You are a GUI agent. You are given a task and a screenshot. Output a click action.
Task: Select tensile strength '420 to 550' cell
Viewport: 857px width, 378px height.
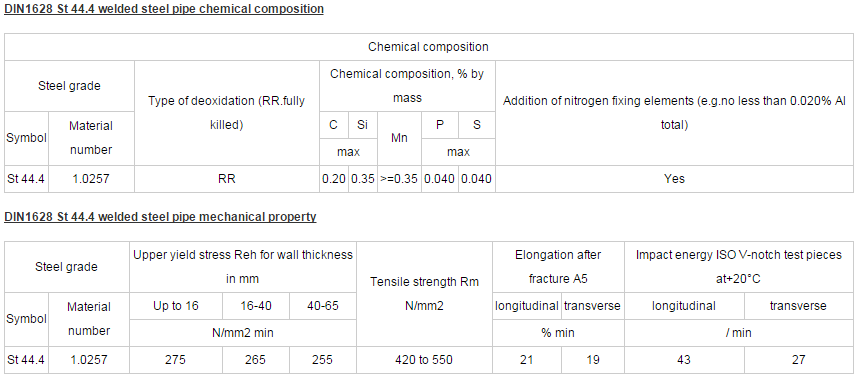point(424,360)
